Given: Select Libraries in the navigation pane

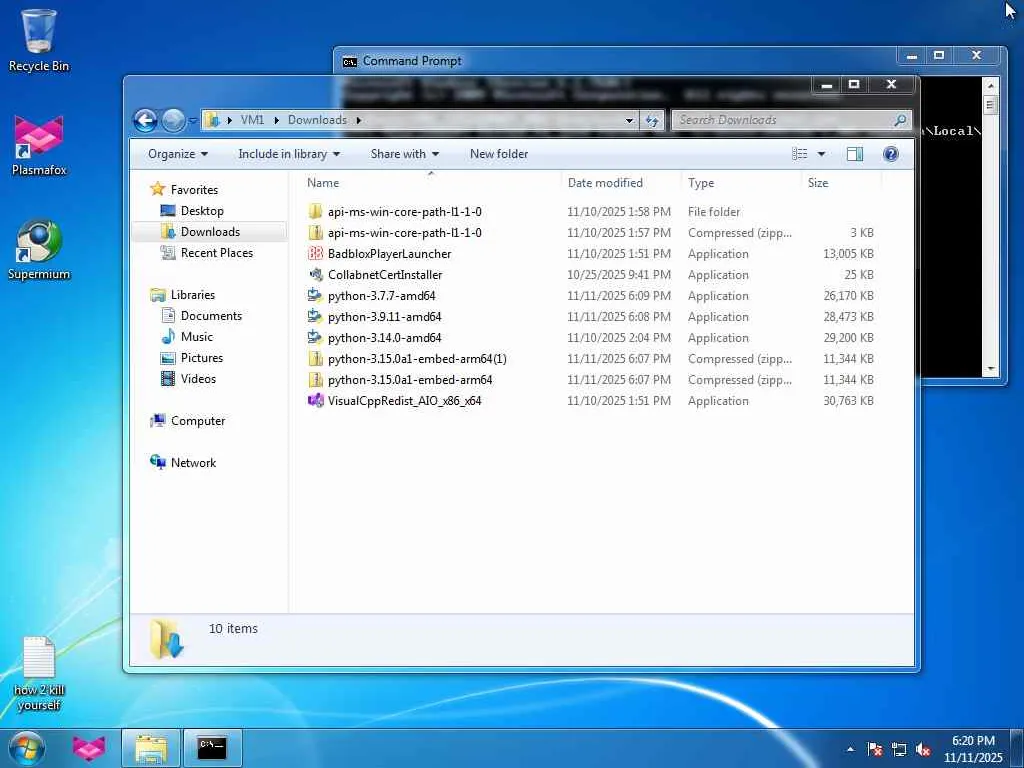Looking at the screenshot, I should click(x=192, y=295).
